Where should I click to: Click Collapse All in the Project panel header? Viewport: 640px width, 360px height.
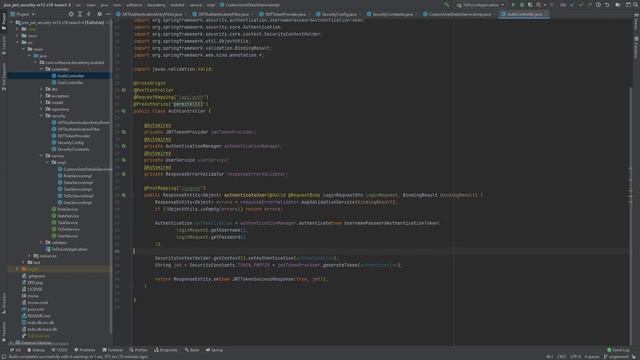[89, 14]
